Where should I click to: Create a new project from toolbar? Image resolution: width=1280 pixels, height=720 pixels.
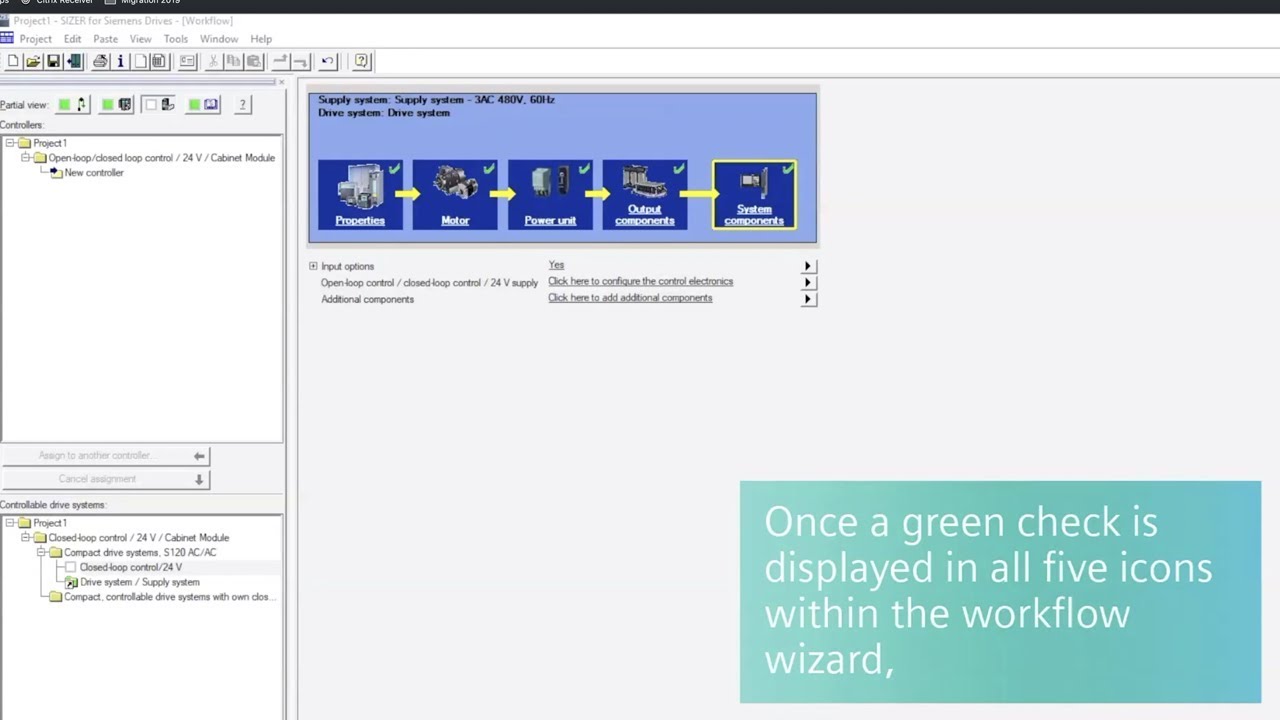click(13, 61)
